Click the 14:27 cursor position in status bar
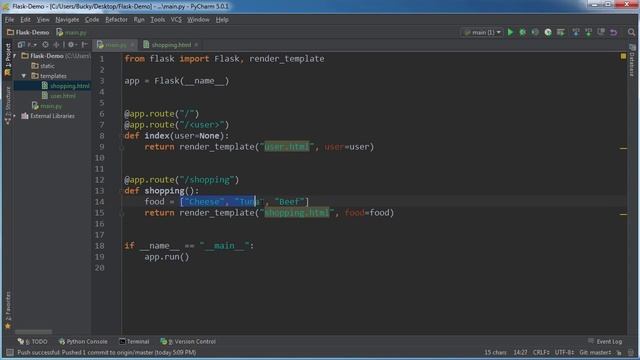The height and width of the screenshot is (360, 640). [520, 353]
